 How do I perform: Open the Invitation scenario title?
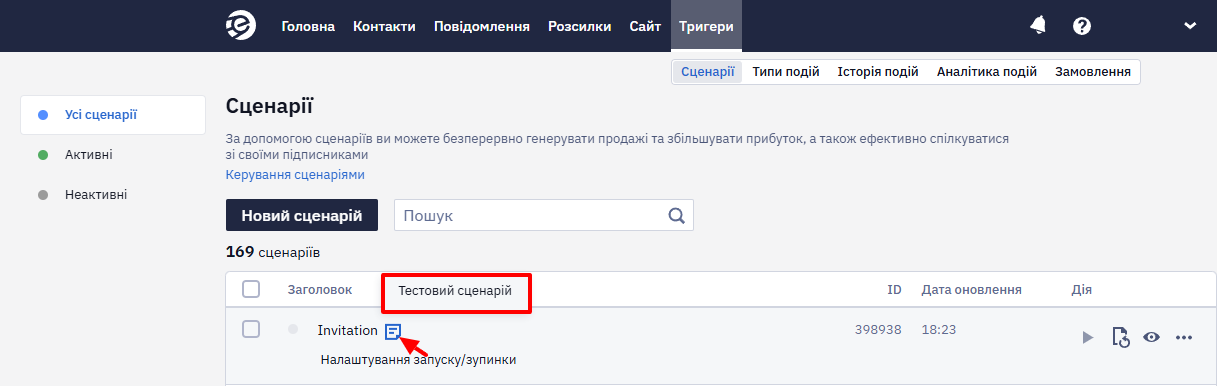click(348, 330)
